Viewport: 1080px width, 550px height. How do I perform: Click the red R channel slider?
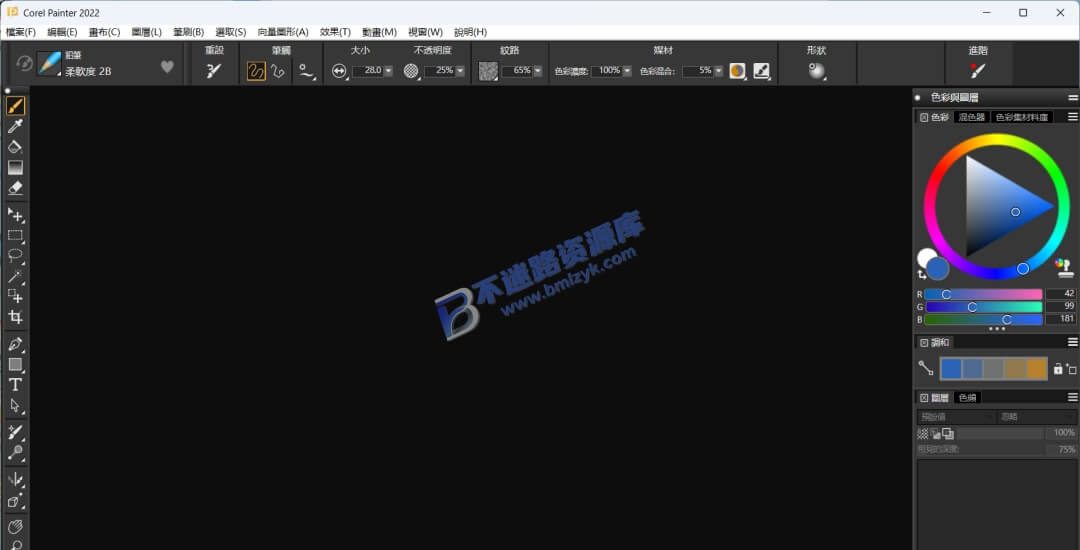point(983,294)
